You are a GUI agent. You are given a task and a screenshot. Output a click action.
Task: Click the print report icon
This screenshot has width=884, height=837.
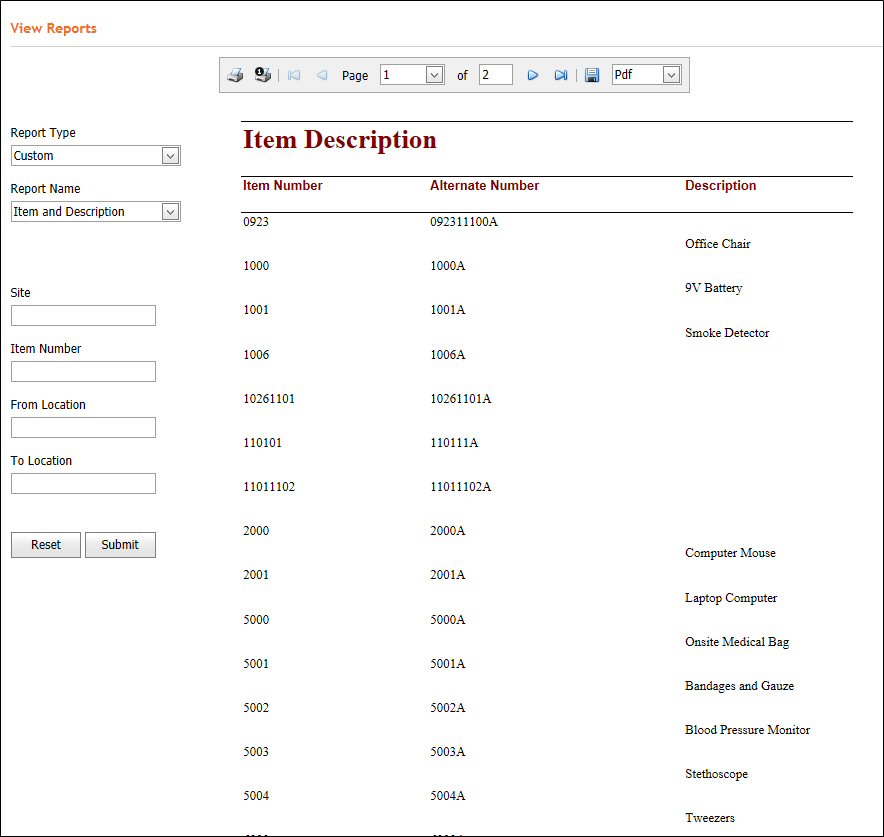pyautogui.click(x=235, y=75)
